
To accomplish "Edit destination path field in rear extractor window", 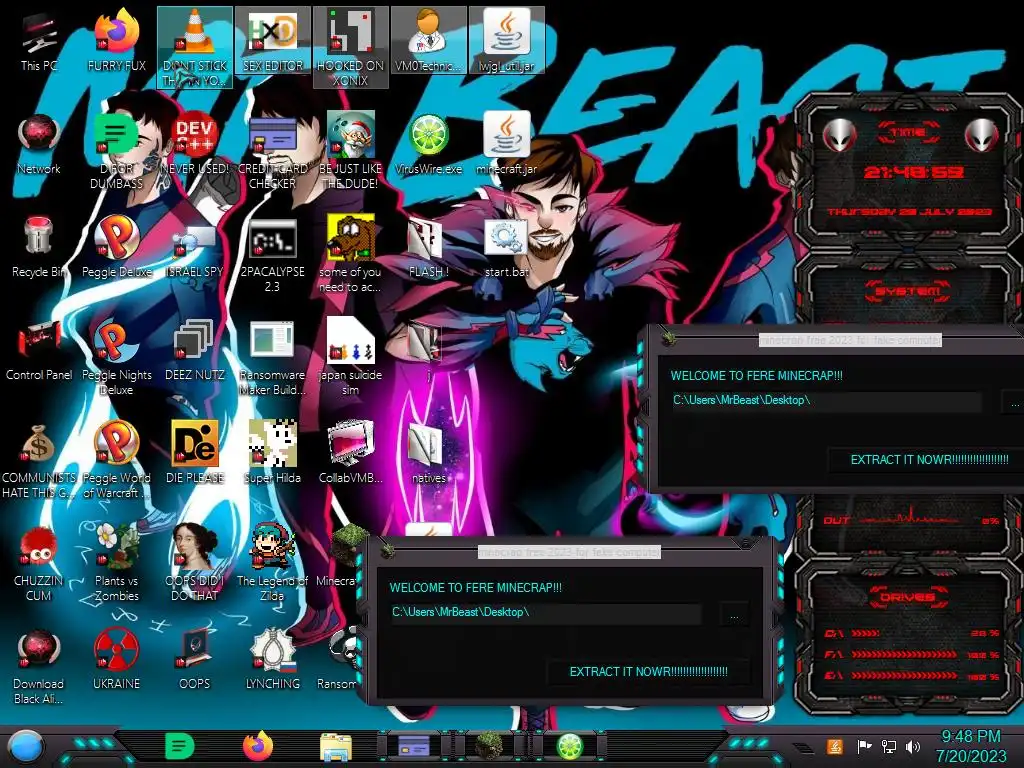I will click(x=826, y=400).
